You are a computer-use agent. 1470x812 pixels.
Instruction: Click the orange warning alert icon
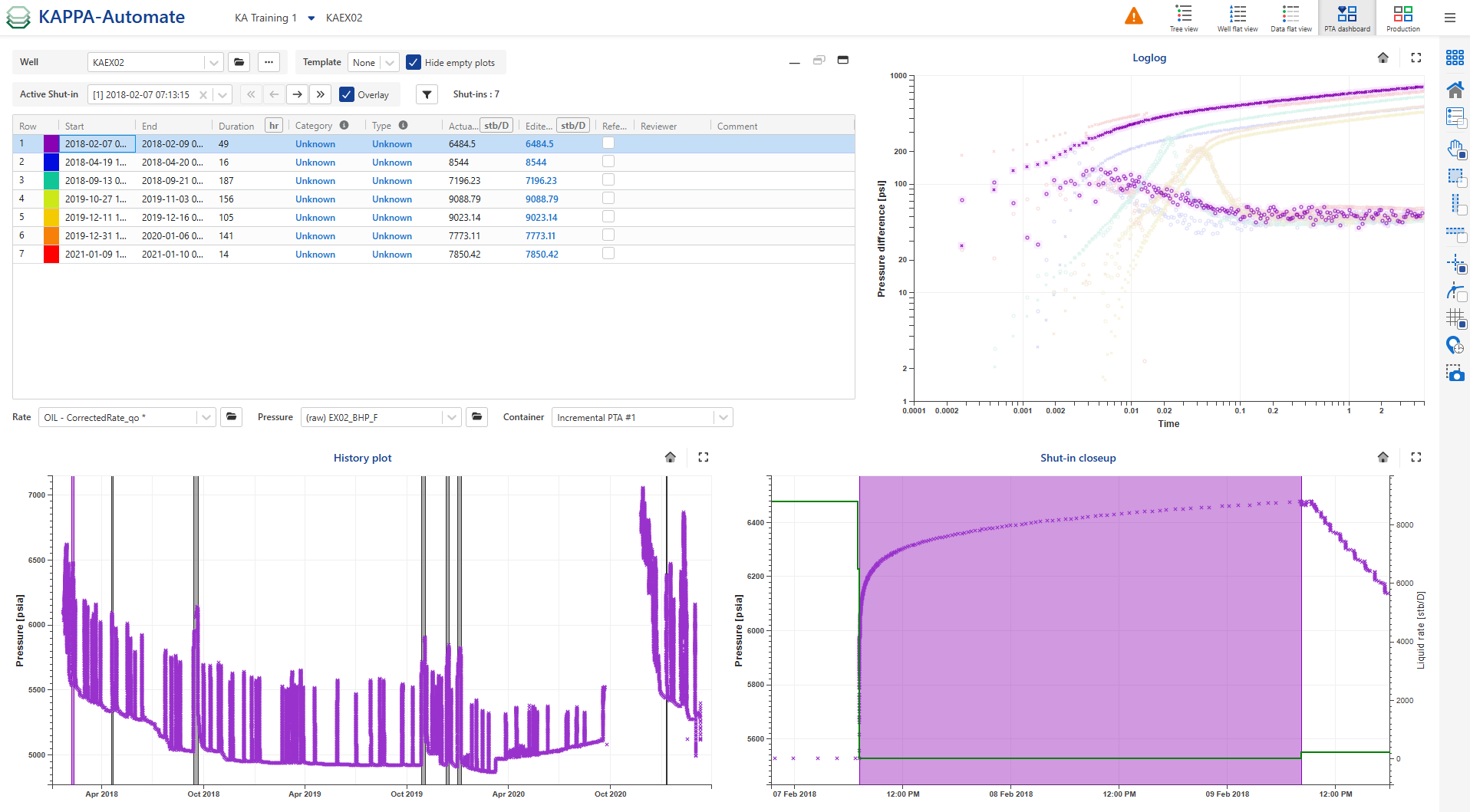(x=1135, y=15)
